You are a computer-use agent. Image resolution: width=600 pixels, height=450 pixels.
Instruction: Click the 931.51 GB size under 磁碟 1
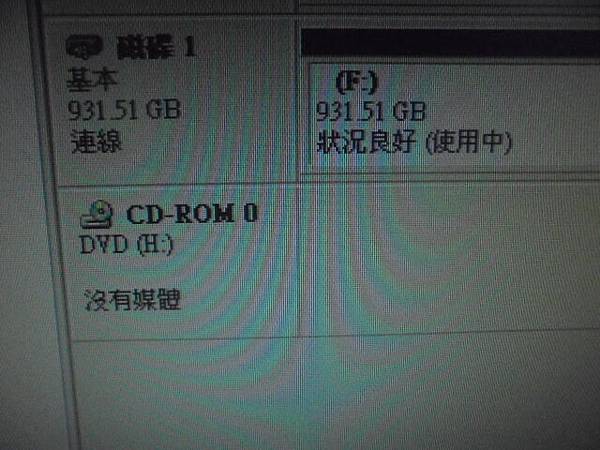click(124, 109)
